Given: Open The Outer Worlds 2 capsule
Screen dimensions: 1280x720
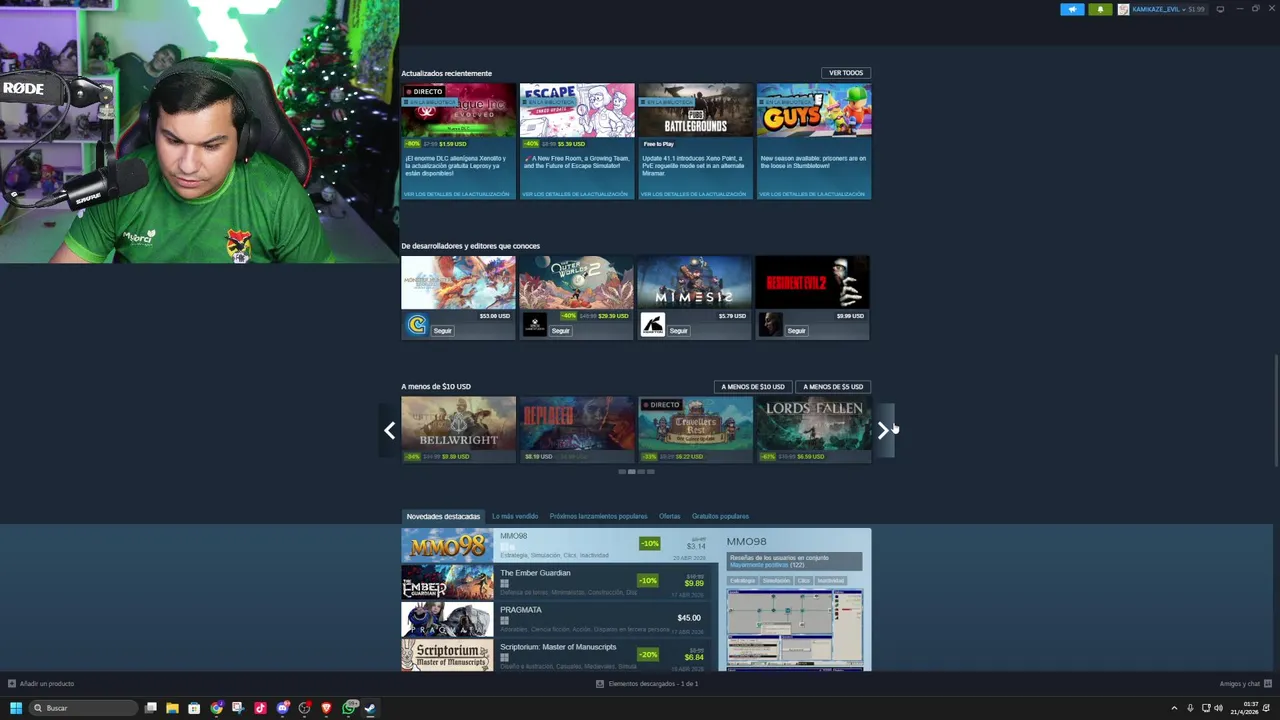Looking at the screenshot, I should [576, 283].
